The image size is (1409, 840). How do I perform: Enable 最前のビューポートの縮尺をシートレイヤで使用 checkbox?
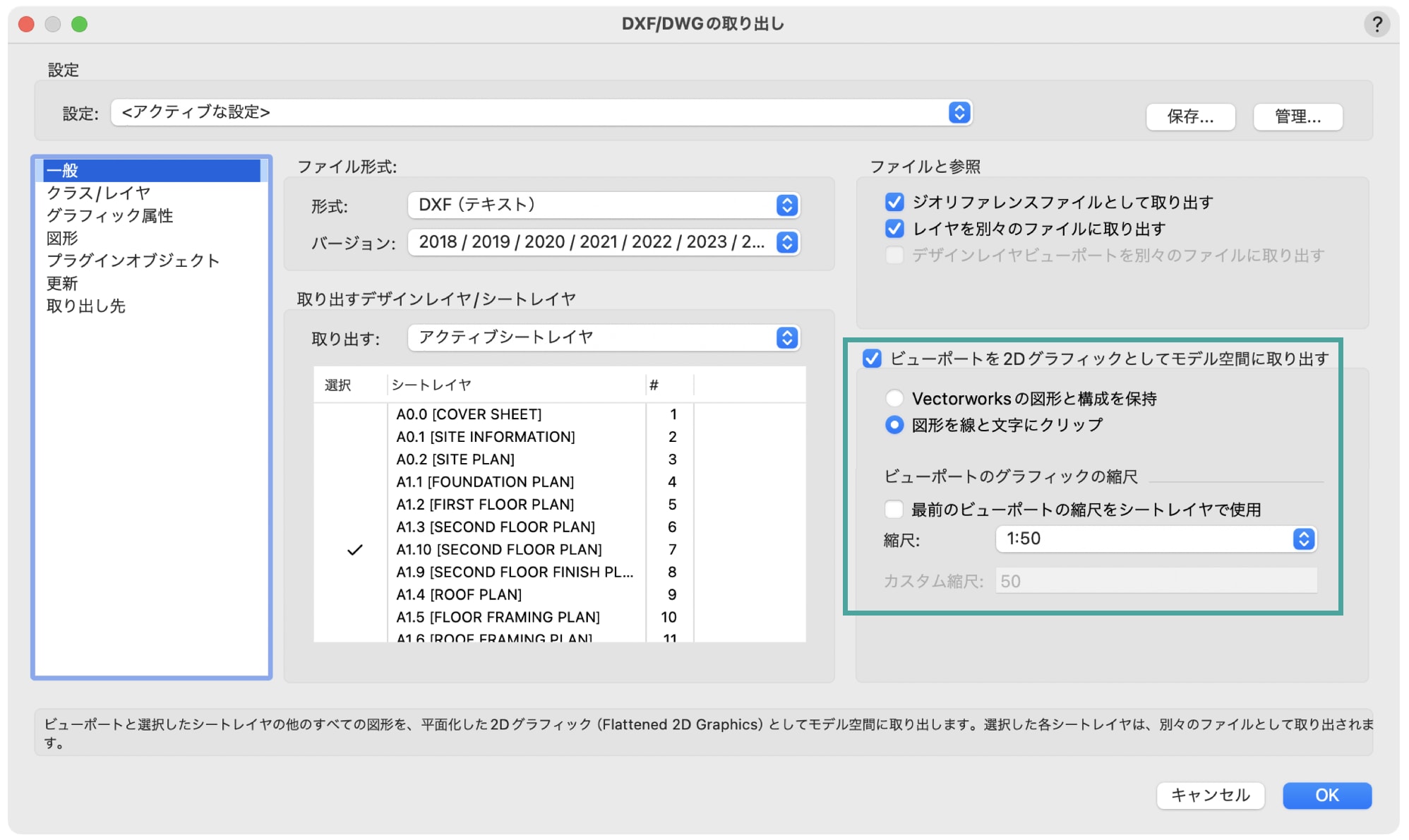[x=894, y=509]
